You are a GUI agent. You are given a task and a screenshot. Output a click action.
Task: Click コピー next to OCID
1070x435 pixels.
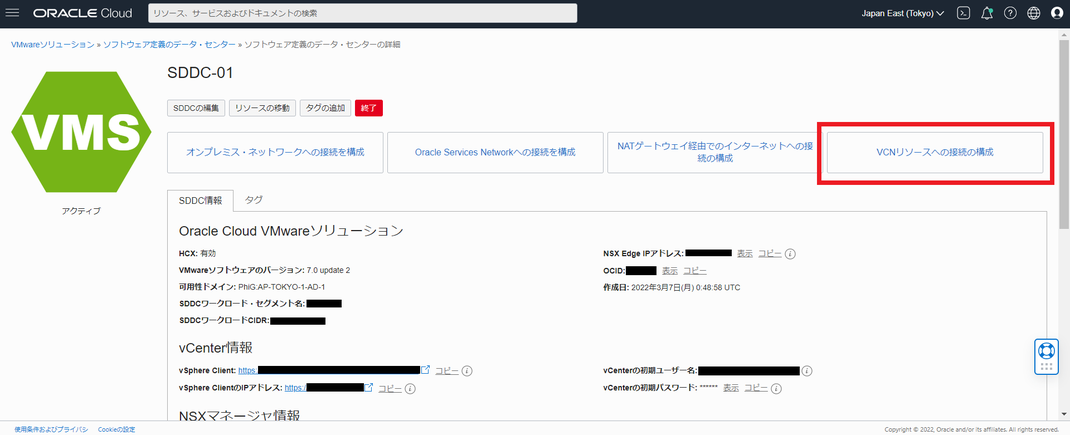(x=695, y=270)
